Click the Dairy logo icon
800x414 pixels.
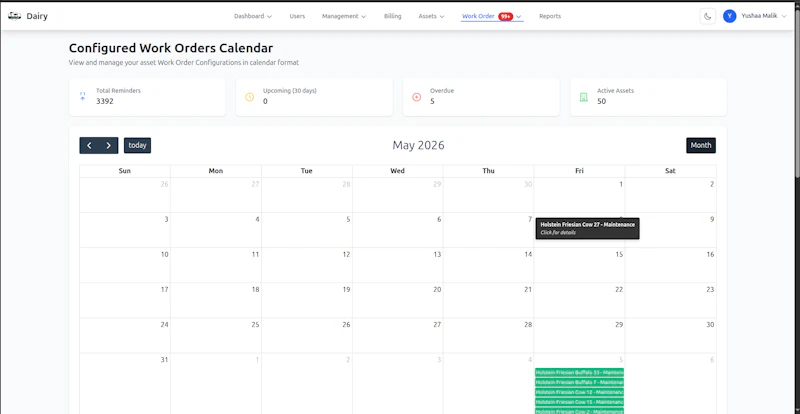[x=14, y=16]
